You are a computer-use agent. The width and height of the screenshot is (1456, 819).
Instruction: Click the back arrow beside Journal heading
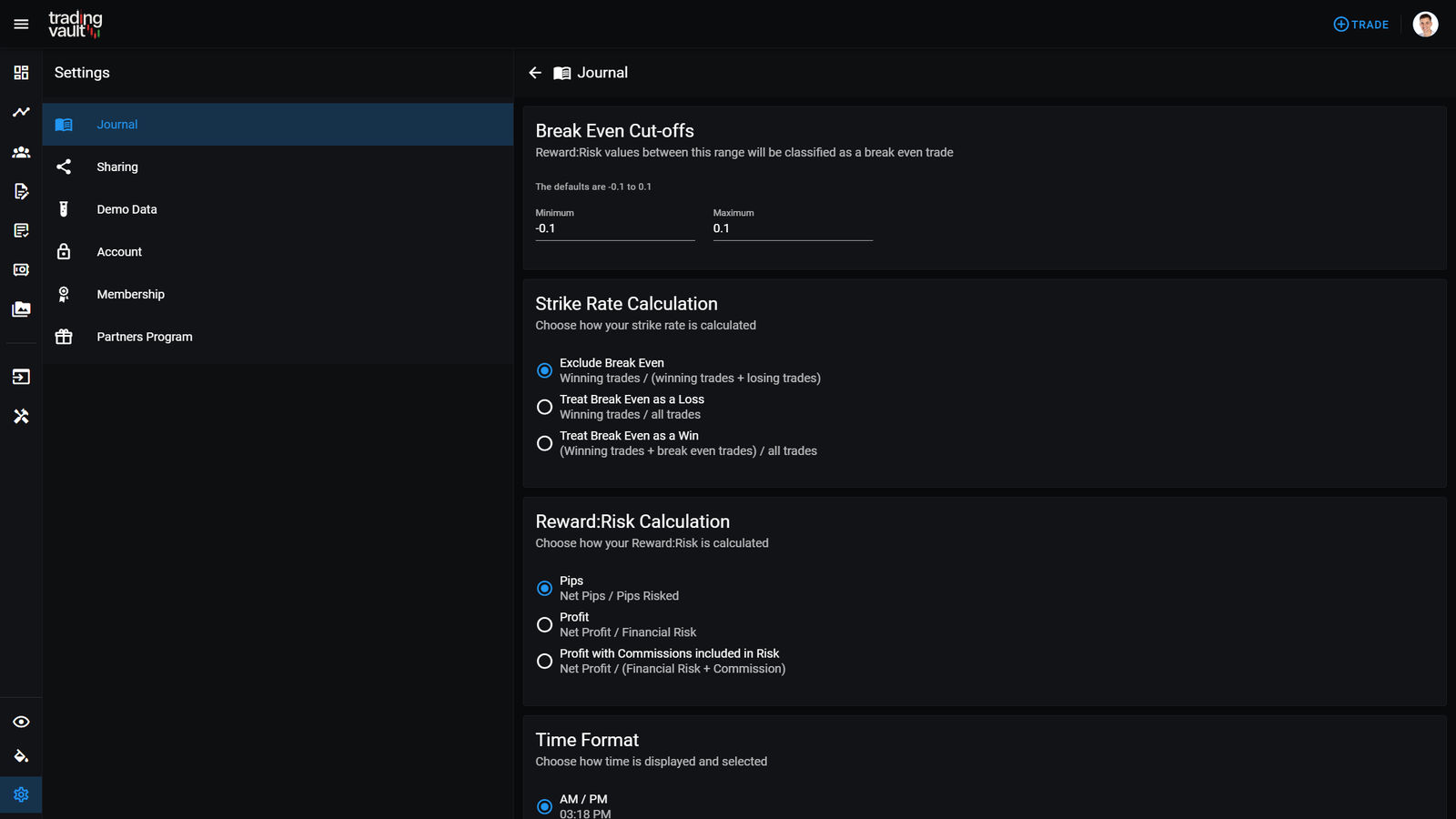coord(535,73)
